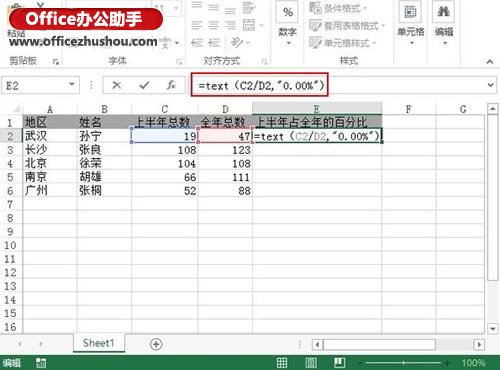Click next sheet navigation arrow
This screenshot has width=500, height=370.
[x=41, y=344]
